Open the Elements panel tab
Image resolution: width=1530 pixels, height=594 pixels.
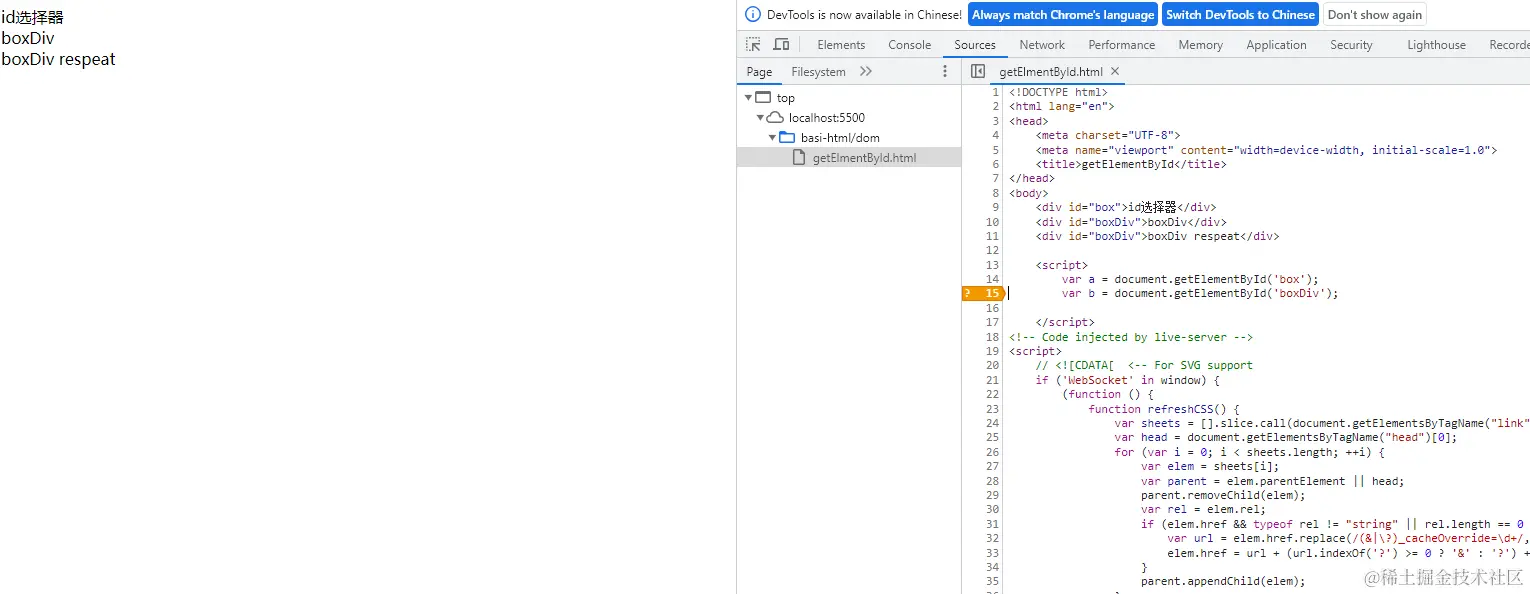click(841, 45)
